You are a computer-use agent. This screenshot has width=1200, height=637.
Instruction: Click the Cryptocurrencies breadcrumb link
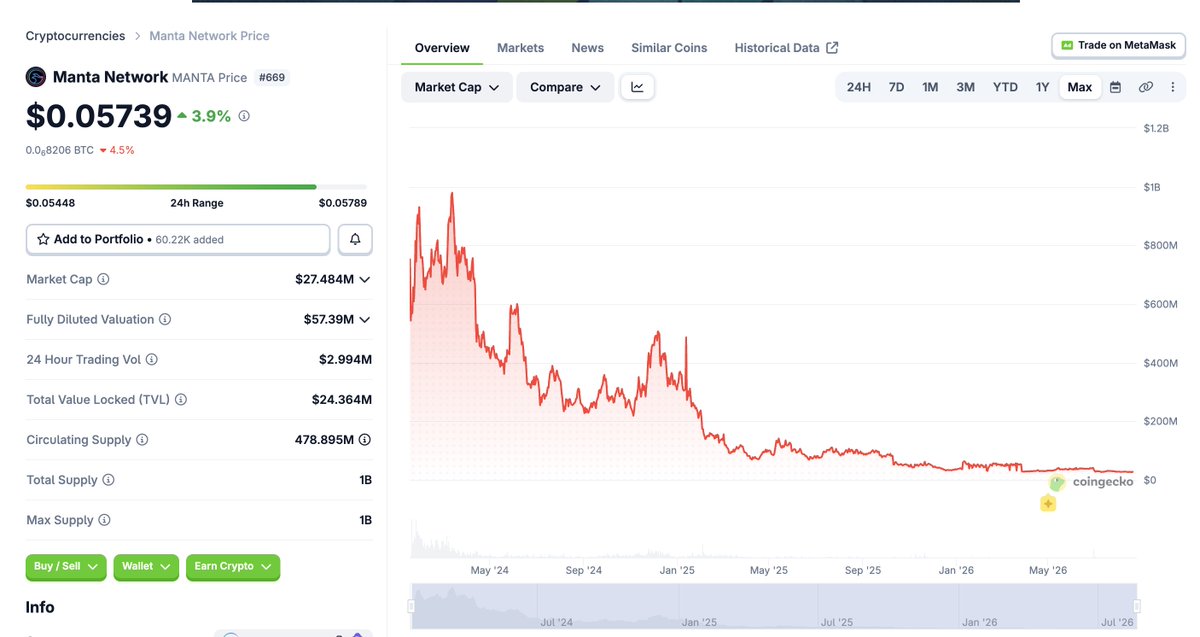[75, 36]
